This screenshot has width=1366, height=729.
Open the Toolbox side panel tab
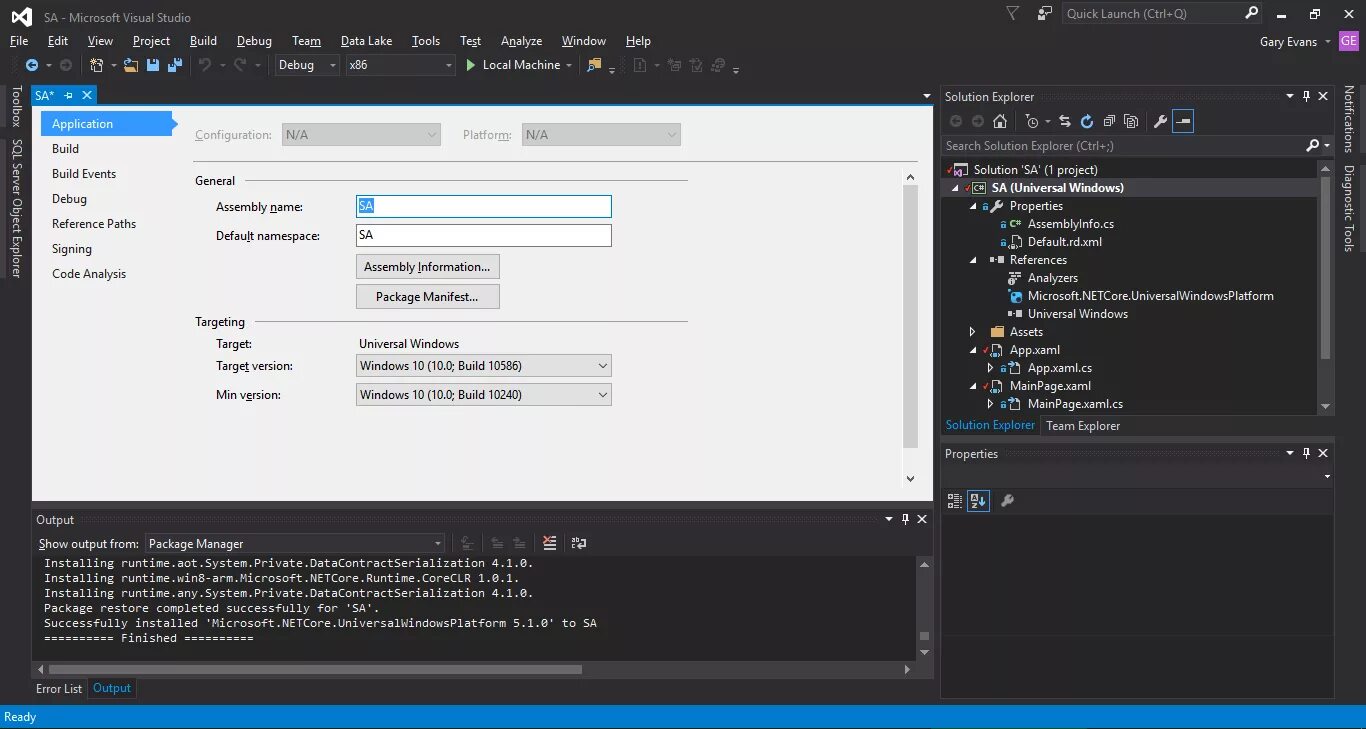(x=16, y=107)
